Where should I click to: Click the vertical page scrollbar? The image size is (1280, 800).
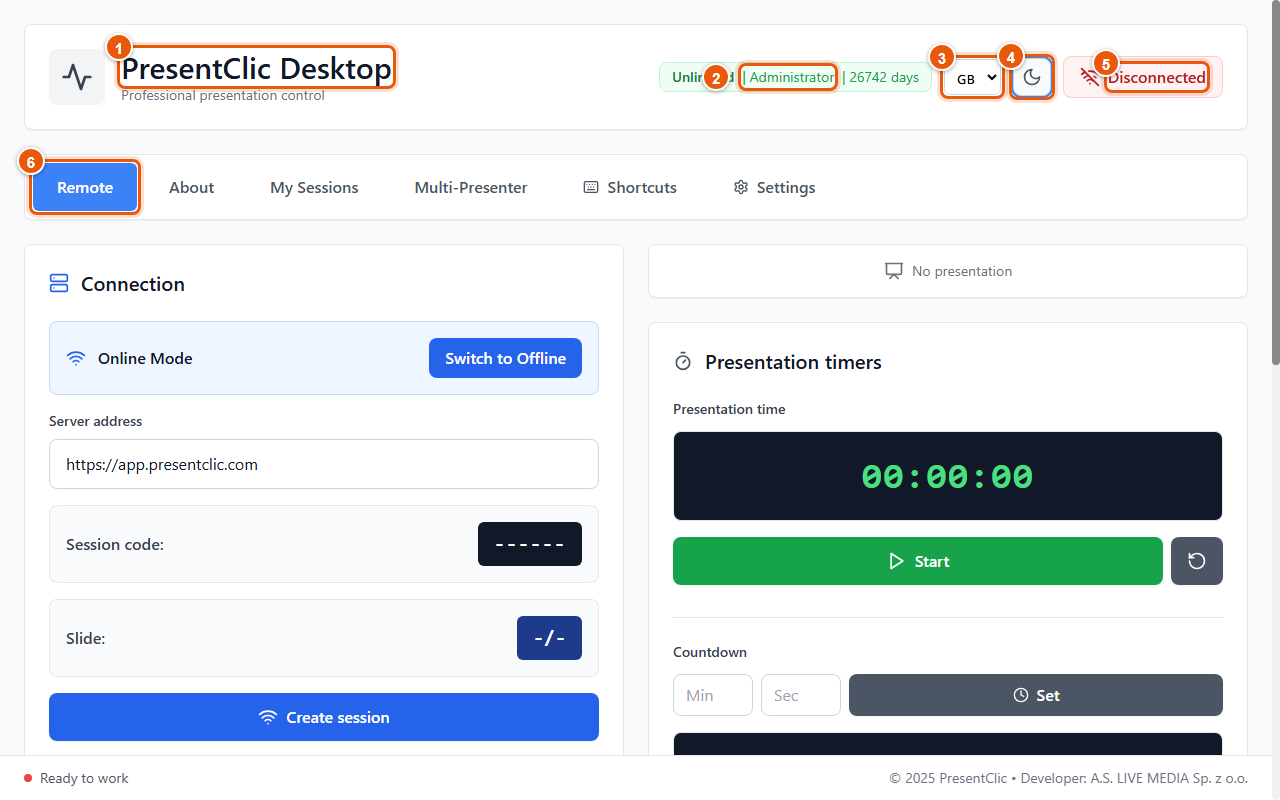1274,180
